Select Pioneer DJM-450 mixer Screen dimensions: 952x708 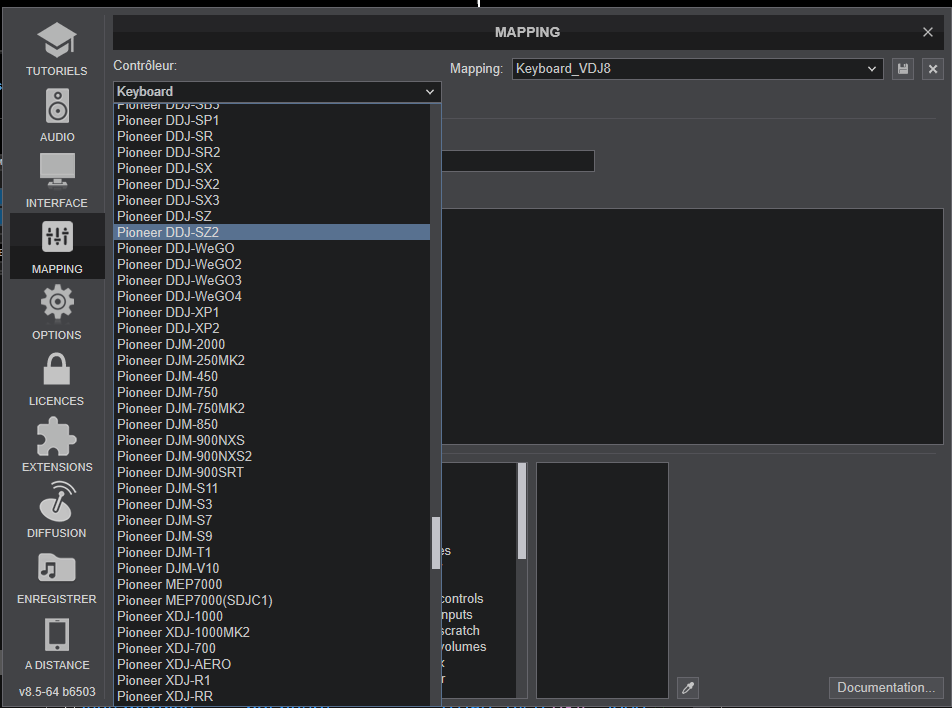[x=271, y=376]
